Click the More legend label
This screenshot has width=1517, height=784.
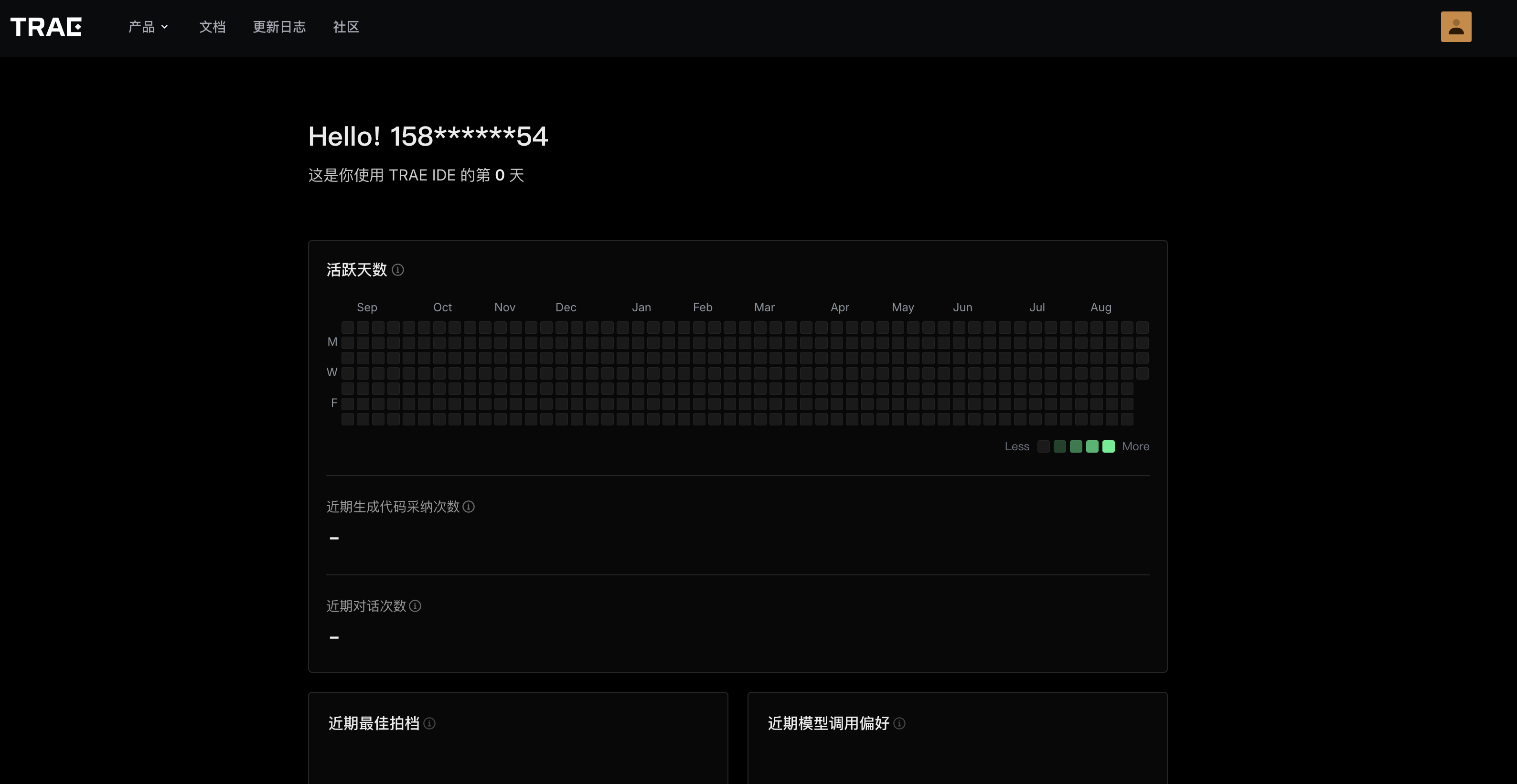tap(1135, 447)
